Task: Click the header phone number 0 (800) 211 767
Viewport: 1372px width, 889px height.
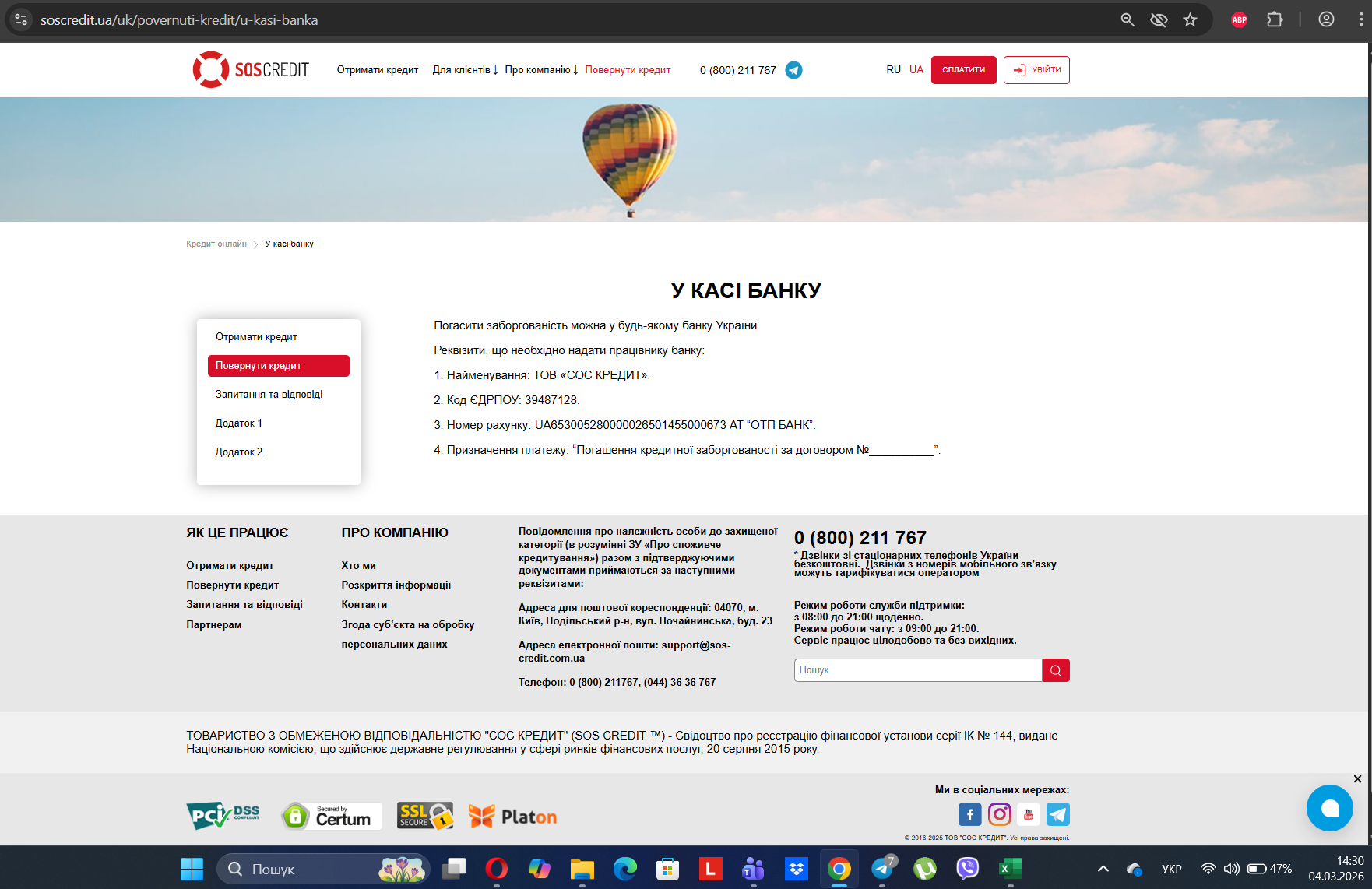Action: pos(738,70)
